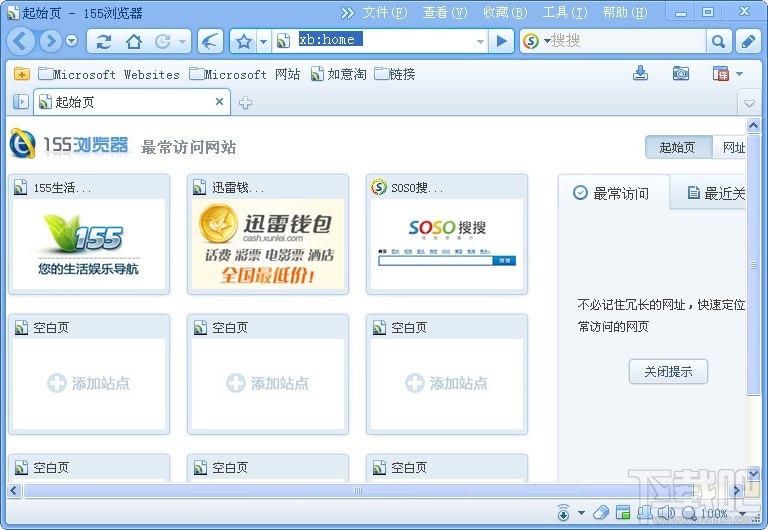The height and width of the screenshot is (530, 768).
Task: Click the download manager icon in bookmarks bar
Action: (x=640, y=73)
